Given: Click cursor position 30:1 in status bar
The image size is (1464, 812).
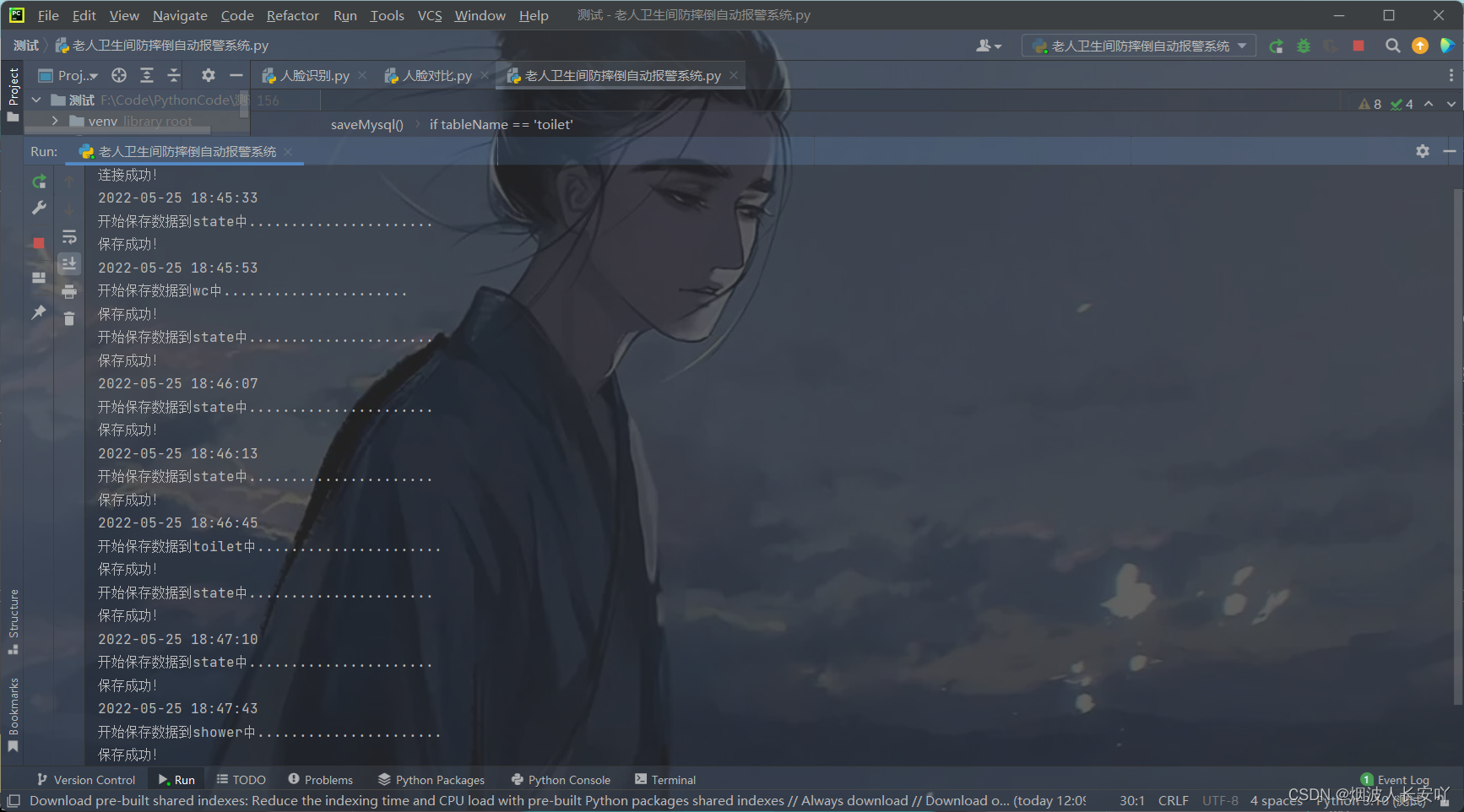Looking at the screenshot, I should click(x=1131, y=800).
